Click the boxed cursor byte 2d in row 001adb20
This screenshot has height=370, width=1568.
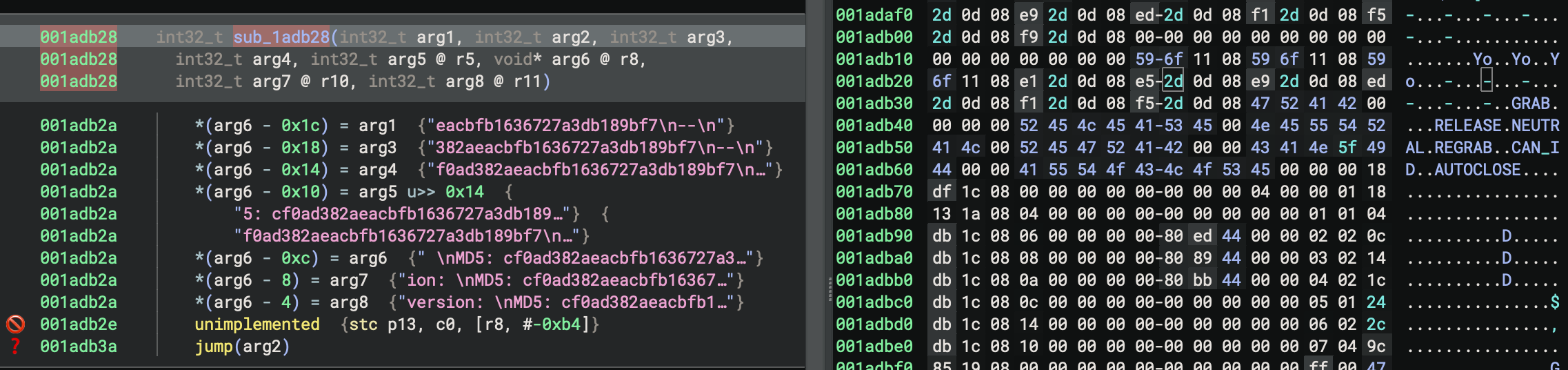[x=1174, y=81]
